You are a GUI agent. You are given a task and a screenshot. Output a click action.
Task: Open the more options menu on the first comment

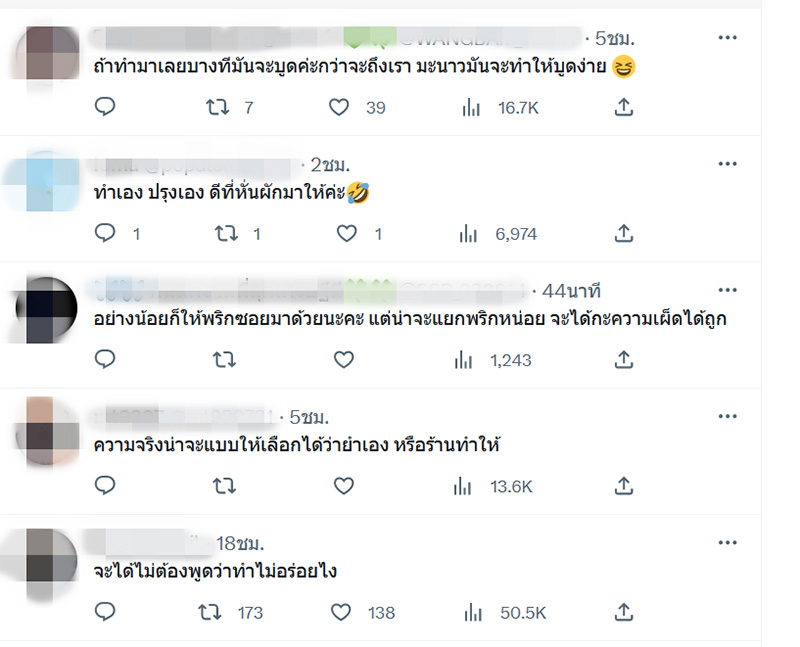729,37
